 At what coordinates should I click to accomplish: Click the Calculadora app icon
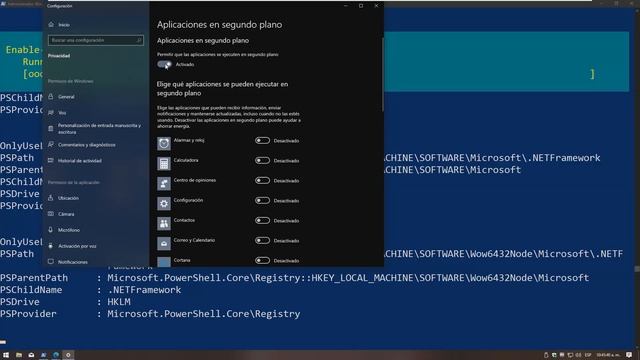click(x=164, y=163)
